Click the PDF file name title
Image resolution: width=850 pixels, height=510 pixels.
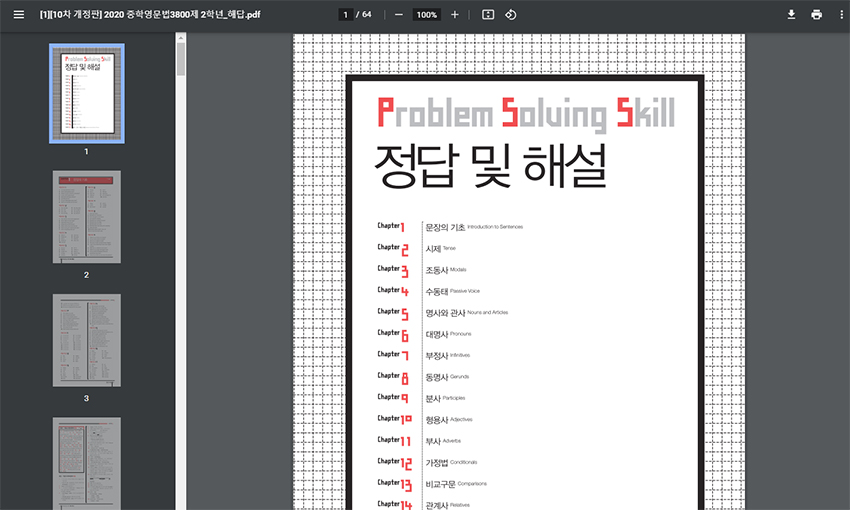pos(150,15)
